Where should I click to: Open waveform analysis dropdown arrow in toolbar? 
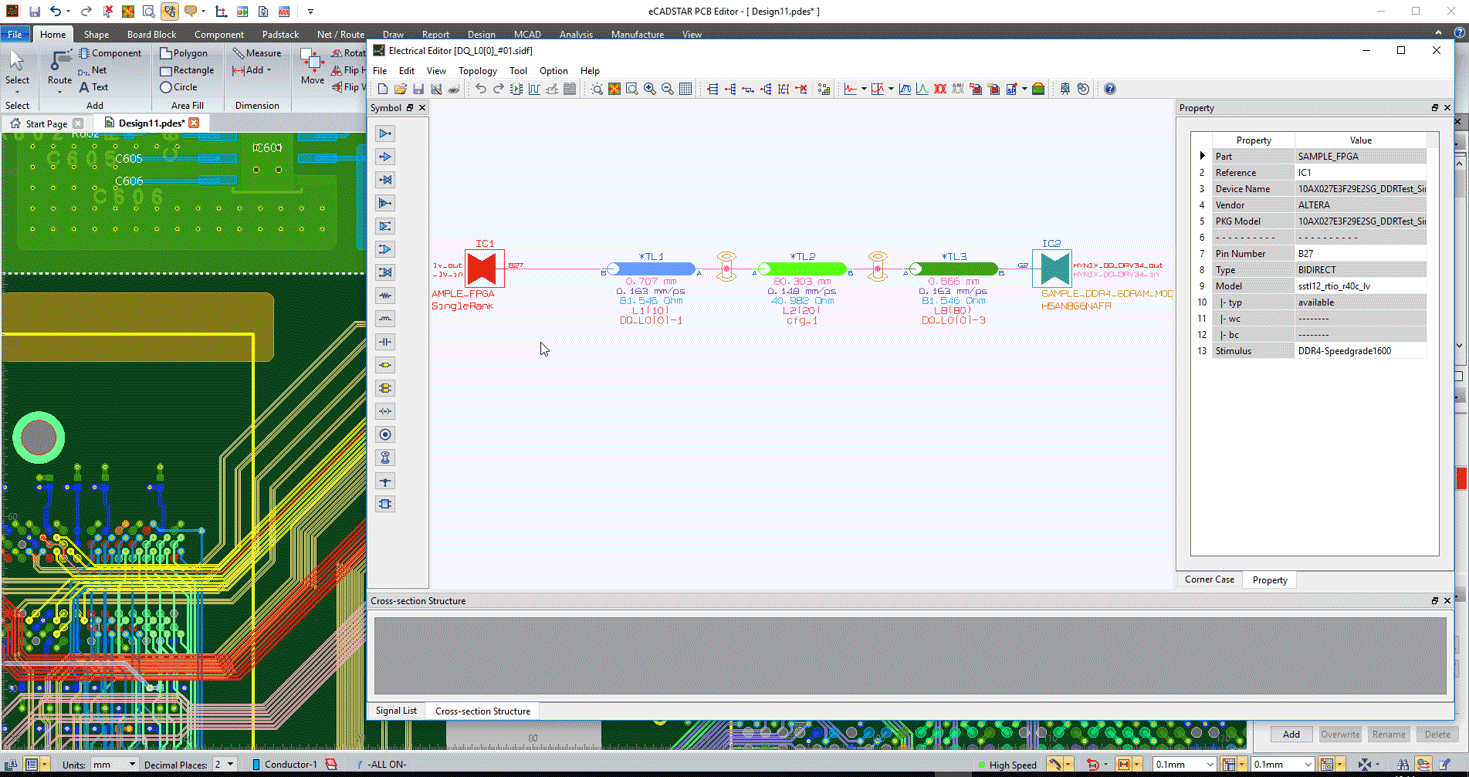coord(864,89)
